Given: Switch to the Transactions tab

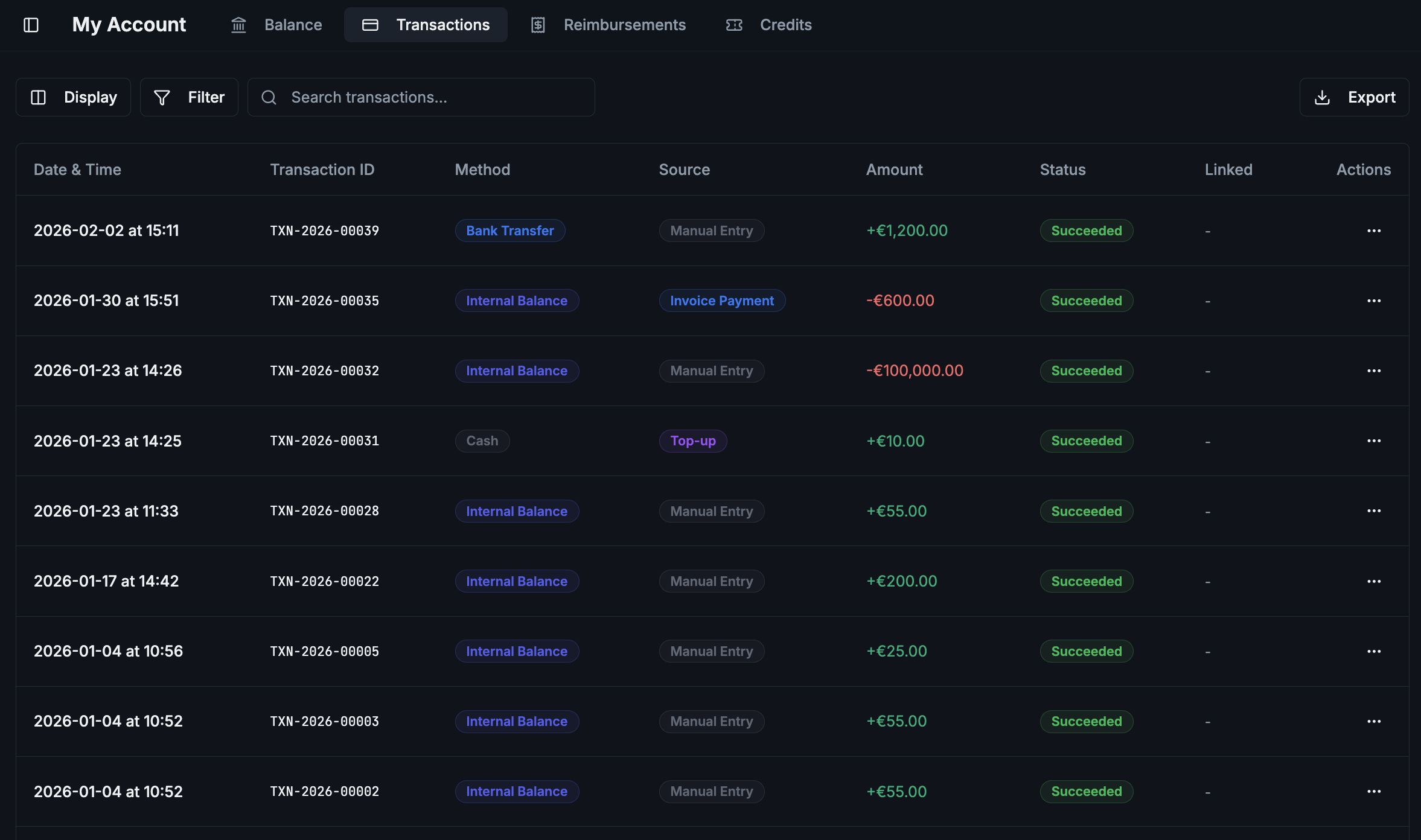Looking at the screenshot, I should click(x=426, y=25).
